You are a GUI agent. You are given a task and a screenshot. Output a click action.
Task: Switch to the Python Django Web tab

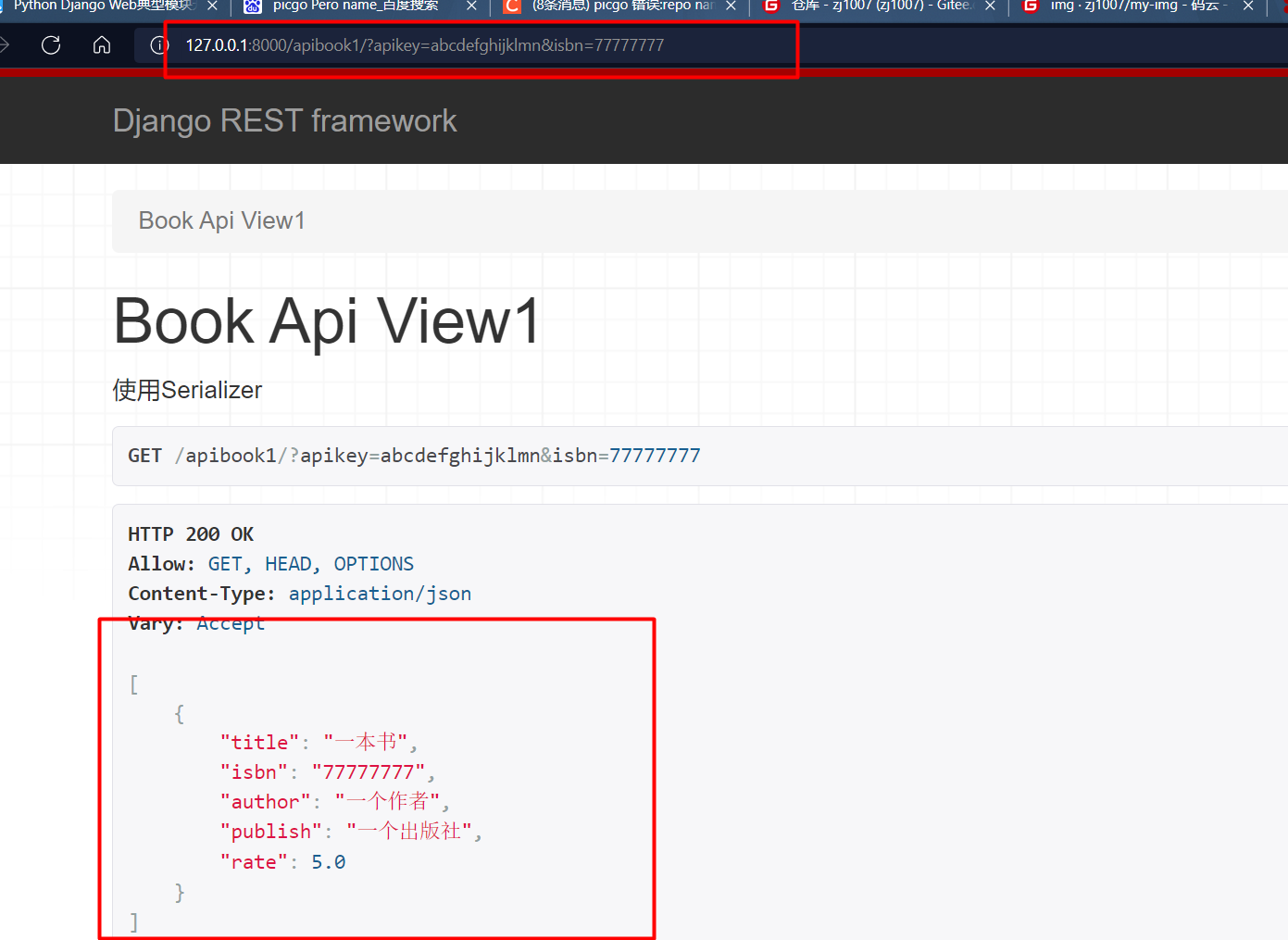pos(102,6)
